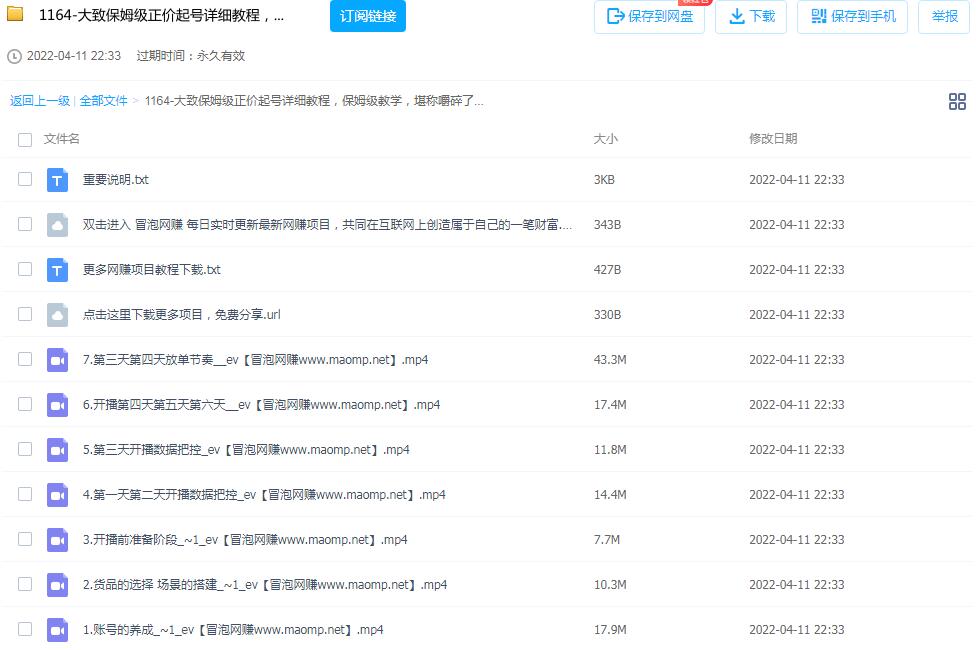Sort by 文件名 column header
This screenshot has height=650, width=976.
(x=62, y=139)
